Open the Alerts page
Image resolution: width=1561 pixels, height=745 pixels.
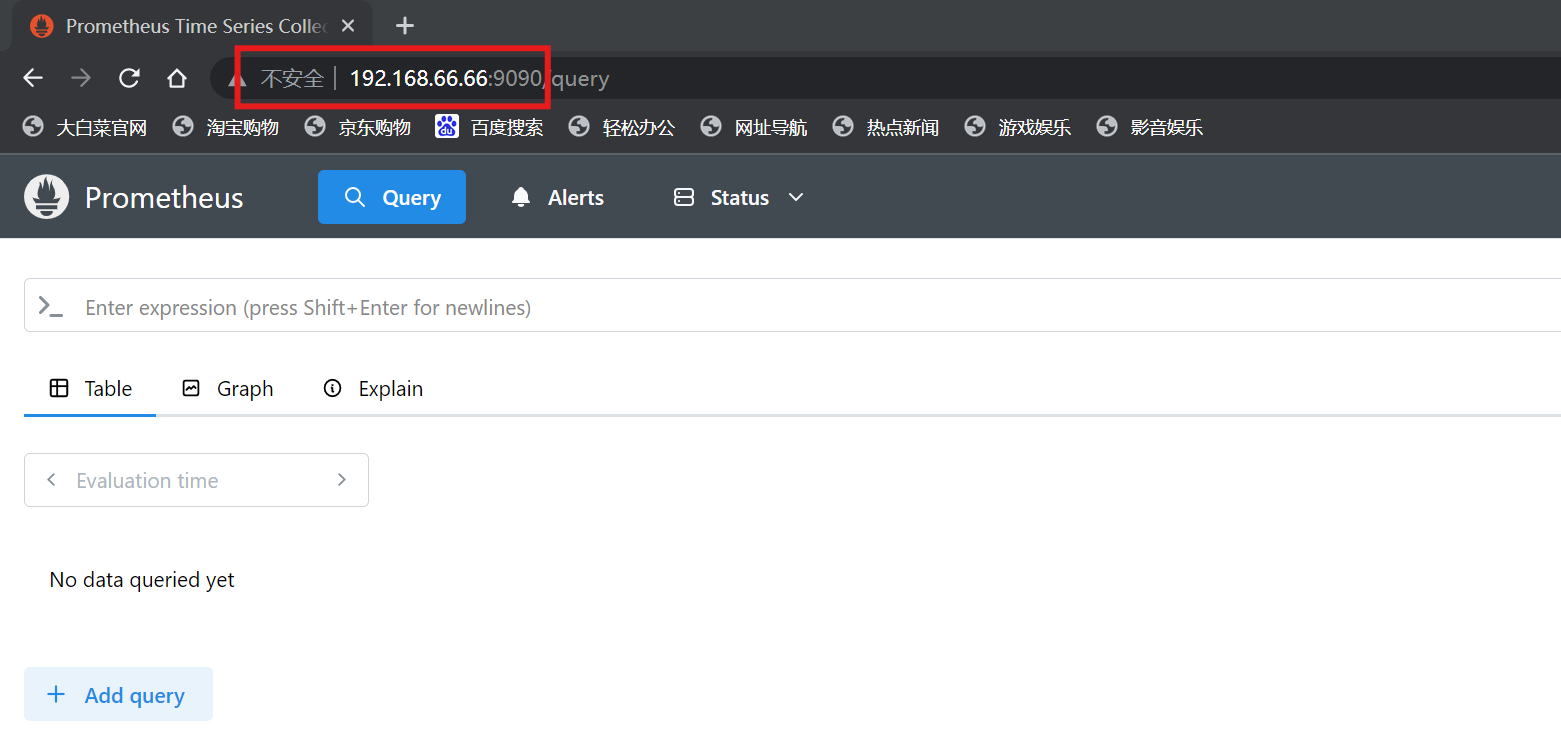[558, 197]
